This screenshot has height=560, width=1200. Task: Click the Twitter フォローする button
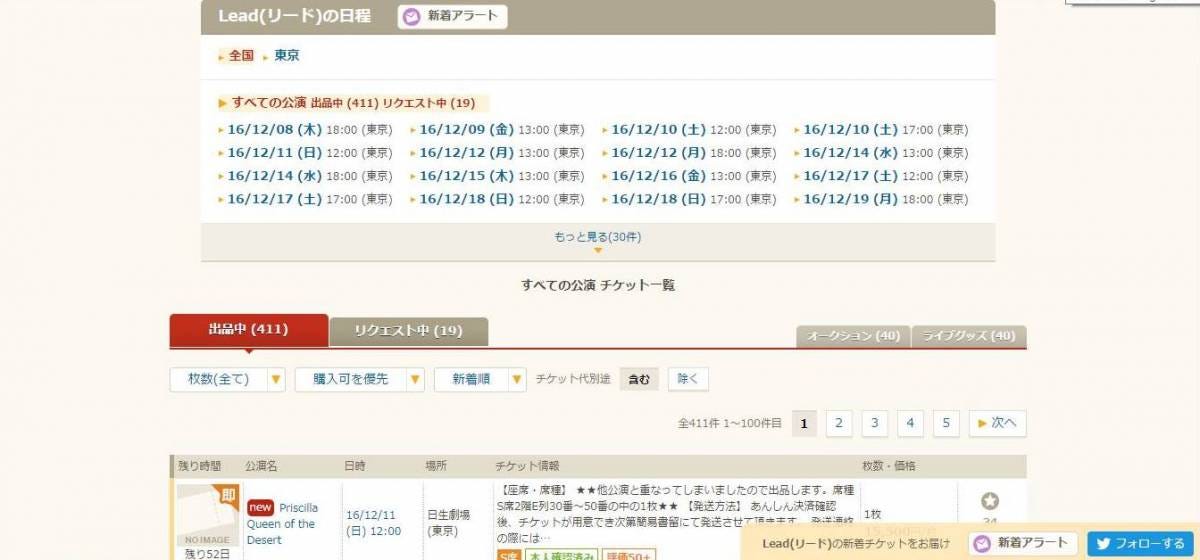click(1141, 544)
